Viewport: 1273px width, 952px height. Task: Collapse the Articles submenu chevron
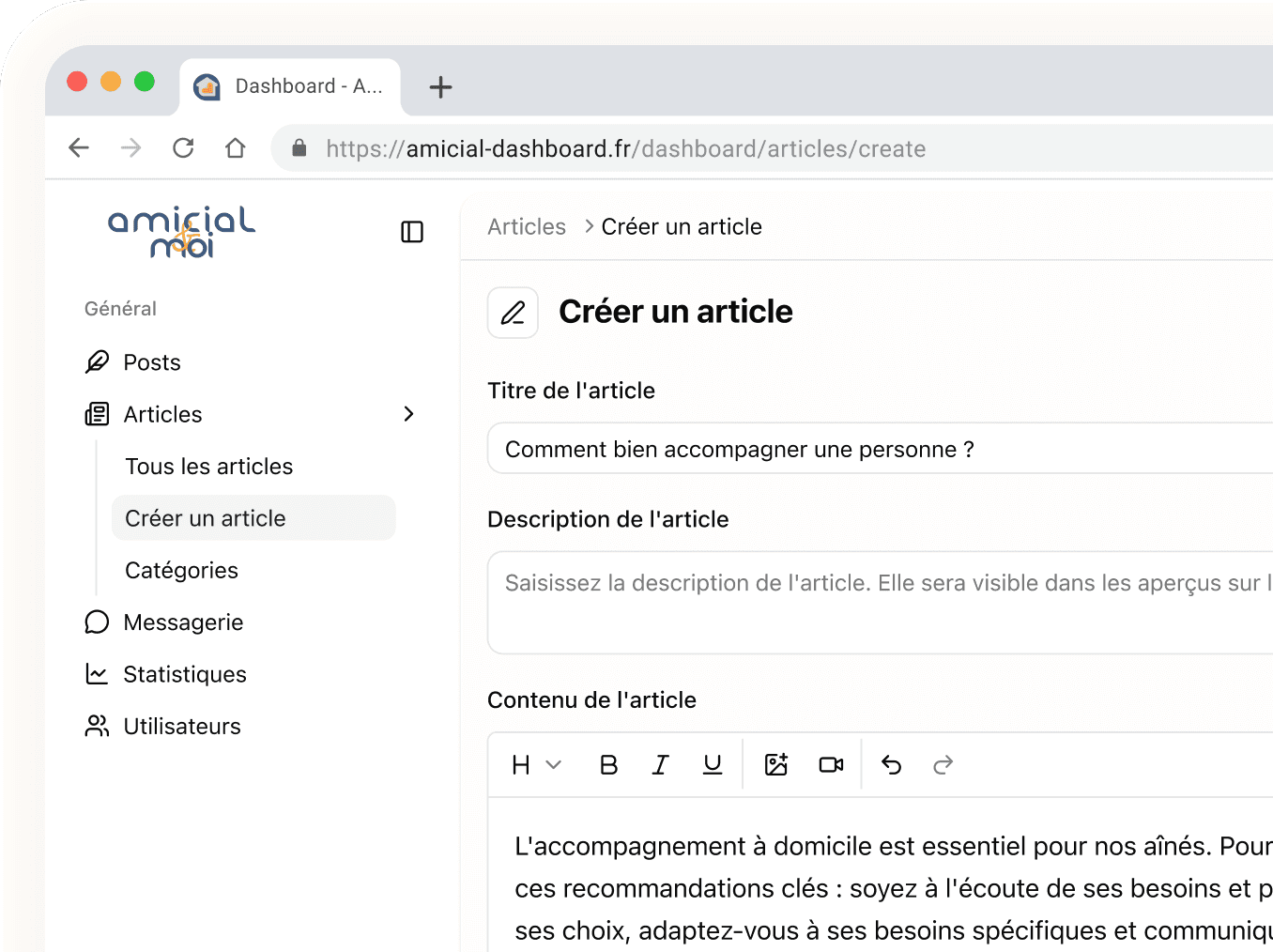[x=408, y=414]
